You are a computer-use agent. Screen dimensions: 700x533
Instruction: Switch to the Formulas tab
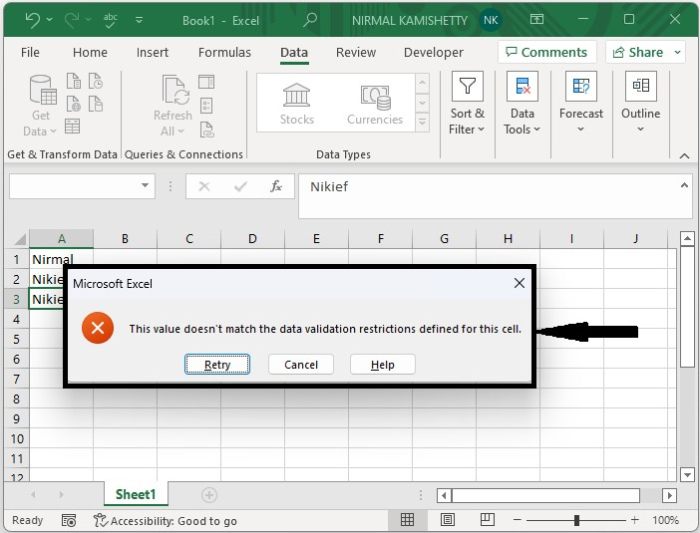click(225, 52)
